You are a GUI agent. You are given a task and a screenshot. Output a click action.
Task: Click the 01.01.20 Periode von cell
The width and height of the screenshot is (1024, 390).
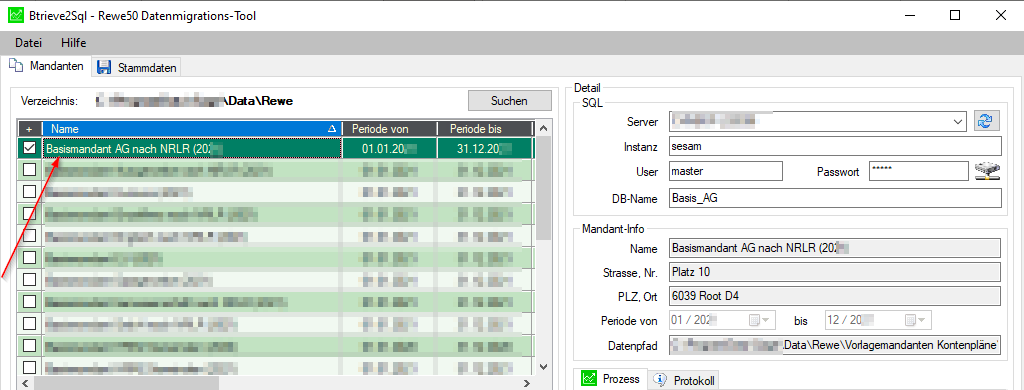(x=389, y=148)
